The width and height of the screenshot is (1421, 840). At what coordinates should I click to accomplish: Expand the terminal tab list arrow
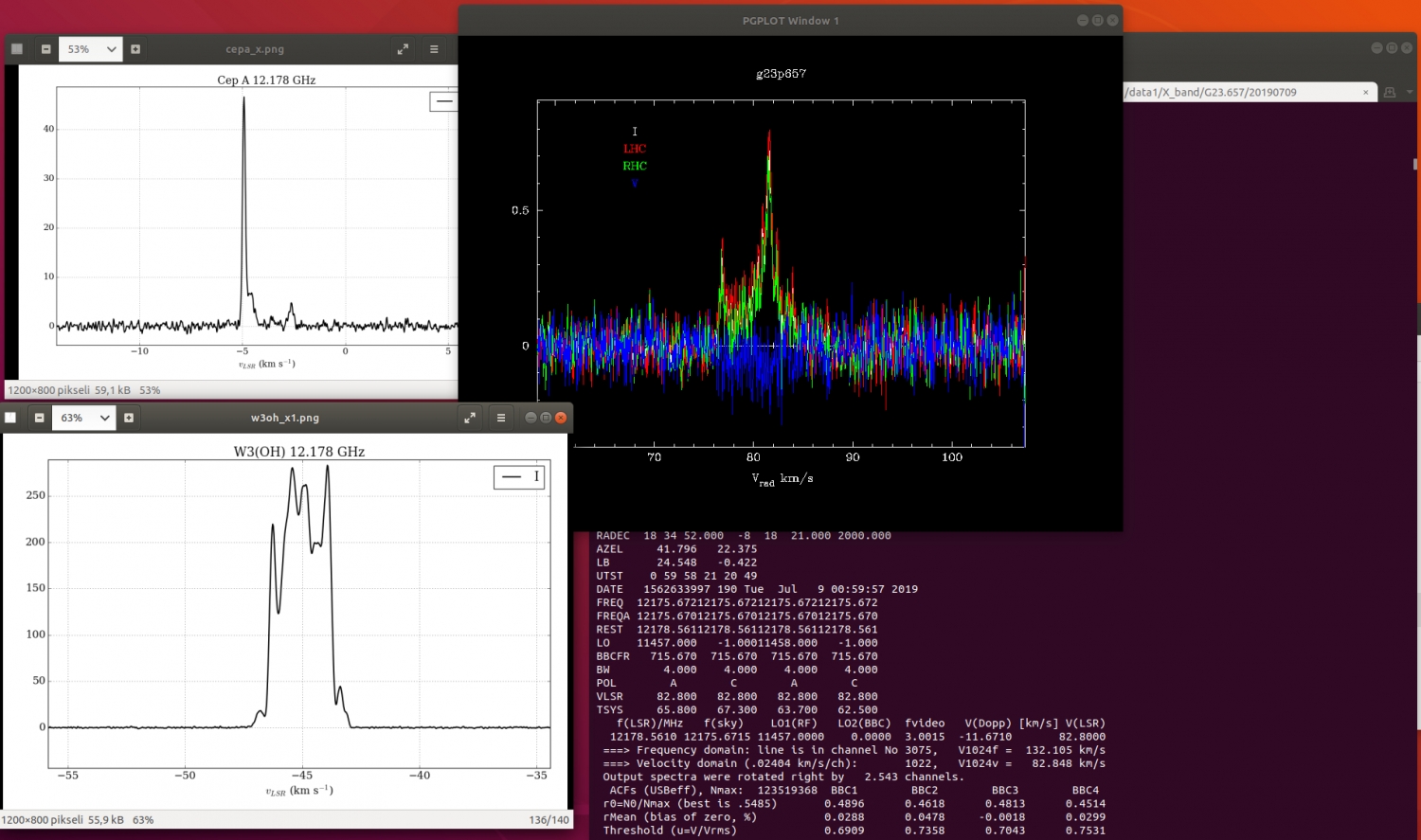click(1409, 92)
